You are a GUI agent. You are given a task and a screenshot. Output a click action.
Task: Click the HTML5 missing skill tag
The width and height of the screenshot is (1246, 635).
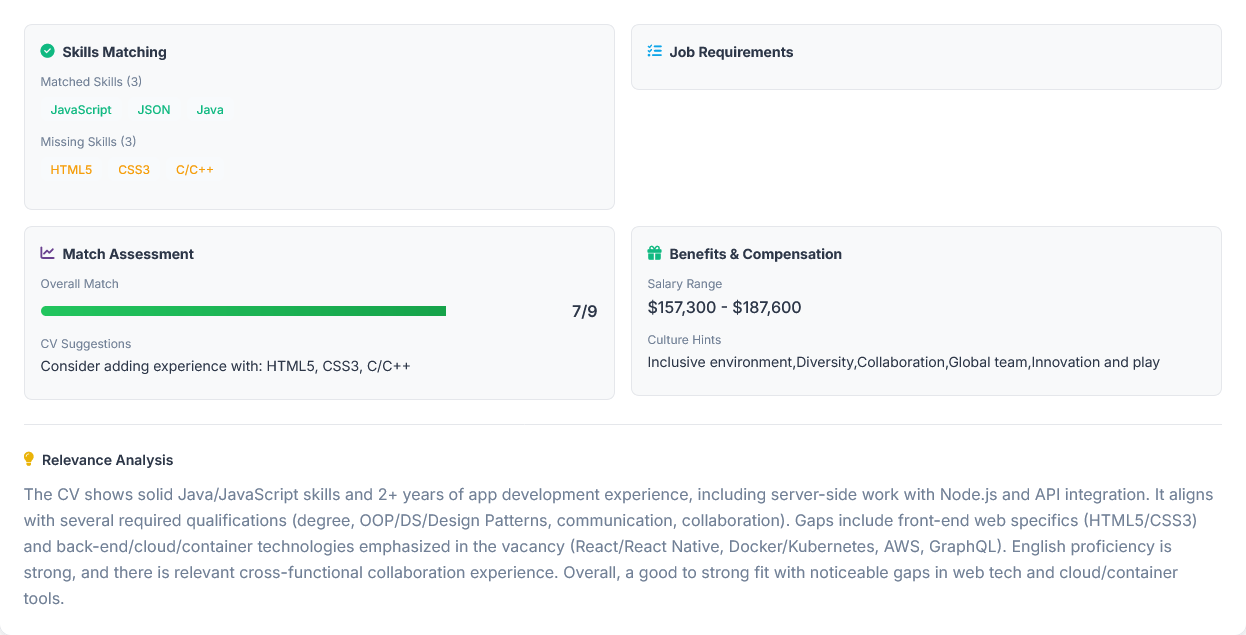coord(71,170)
